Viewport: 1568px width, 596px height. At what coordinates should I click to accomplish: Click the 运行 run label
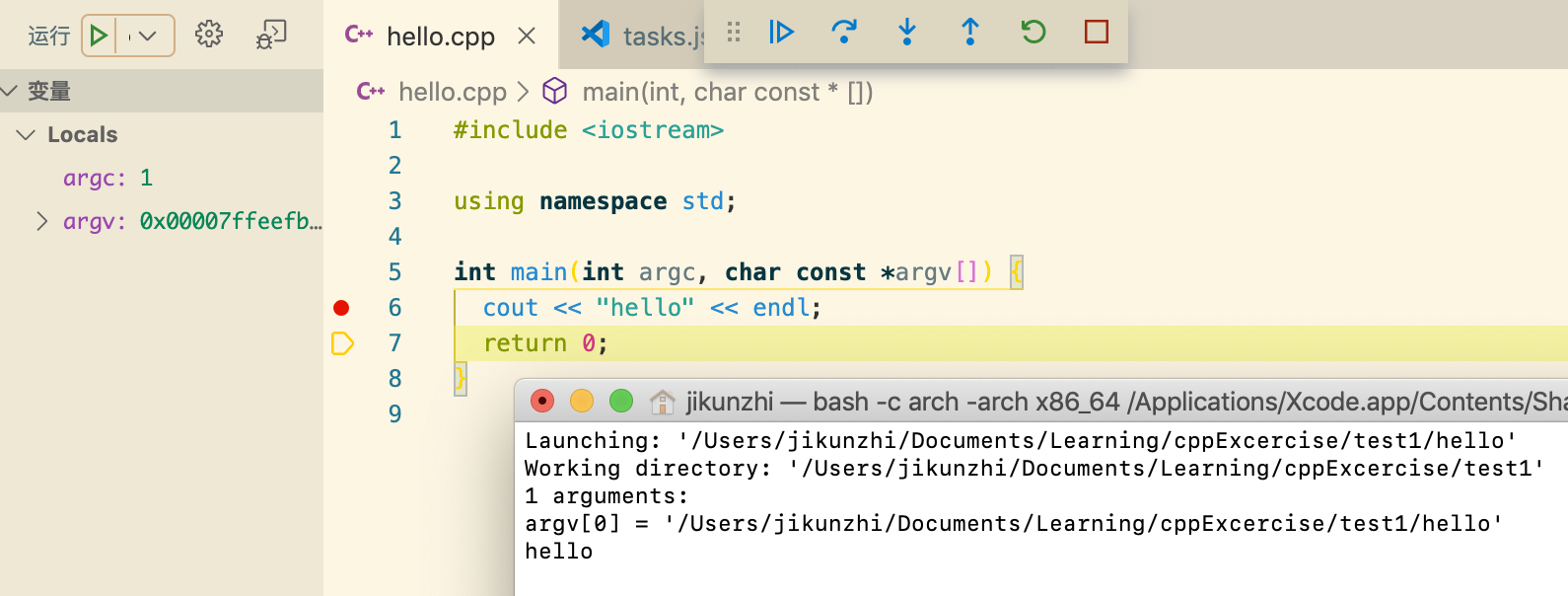pos(49,37)
